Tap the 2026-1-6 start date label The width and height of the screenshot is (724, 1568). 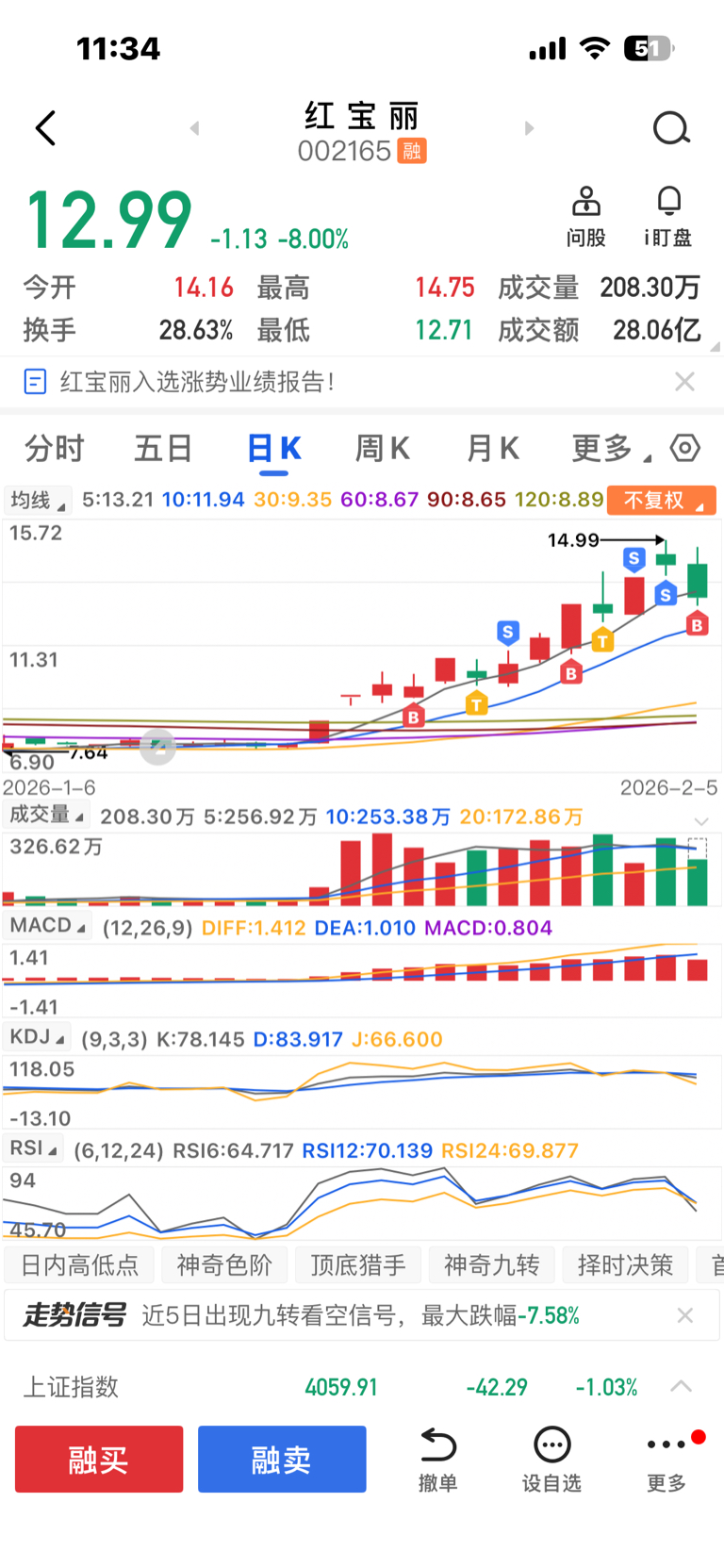click(x=49, y=787)
